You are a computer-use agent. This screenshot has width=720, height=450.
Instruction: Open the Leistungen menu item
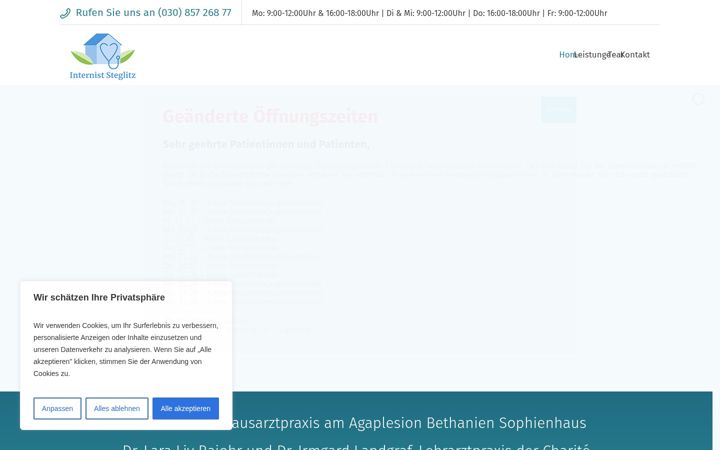click(x=592, y=55)
